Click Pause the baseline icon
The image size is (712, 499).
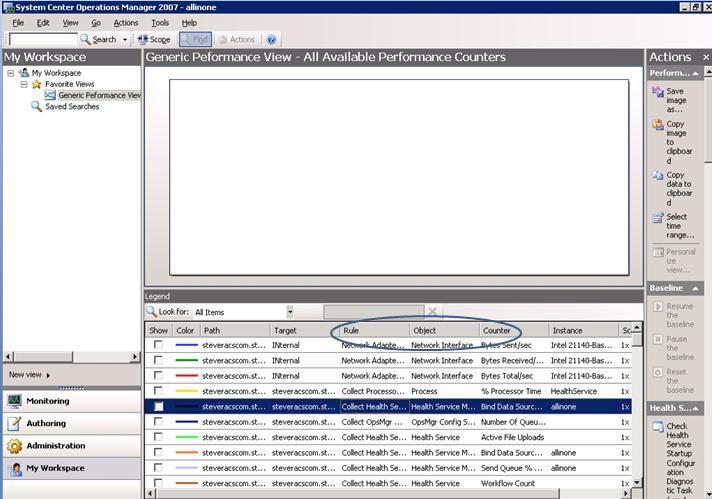[x=658, y=340]
